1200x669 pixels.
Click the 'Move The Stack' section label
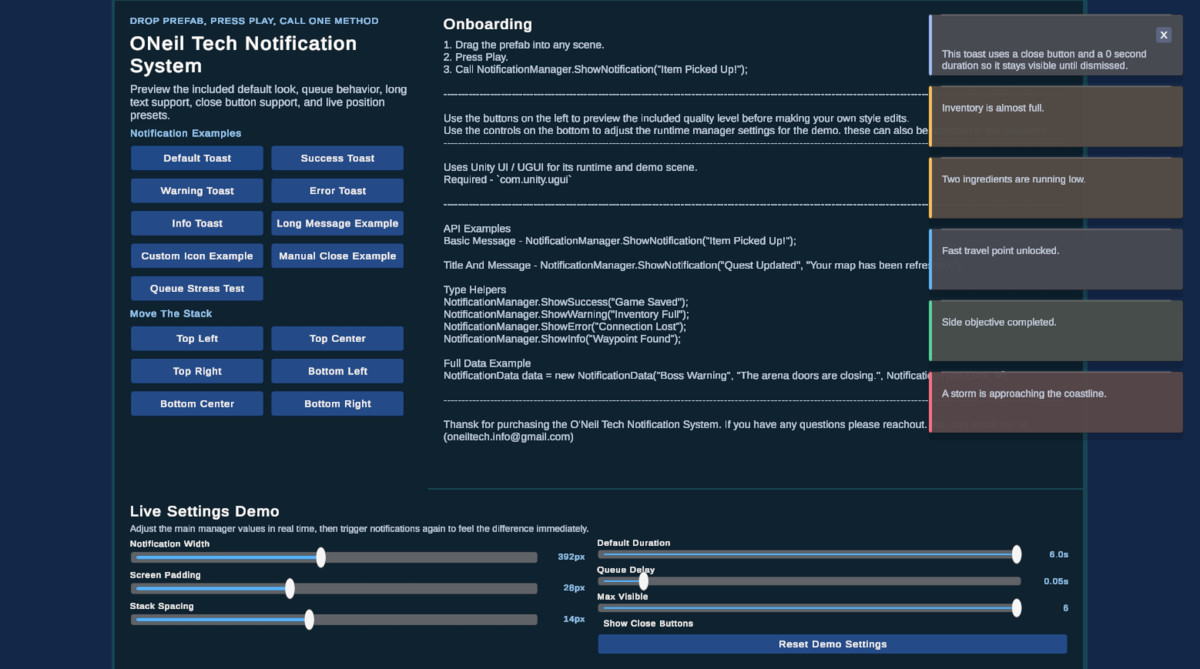pyautogui.click(x=171, y=314)
